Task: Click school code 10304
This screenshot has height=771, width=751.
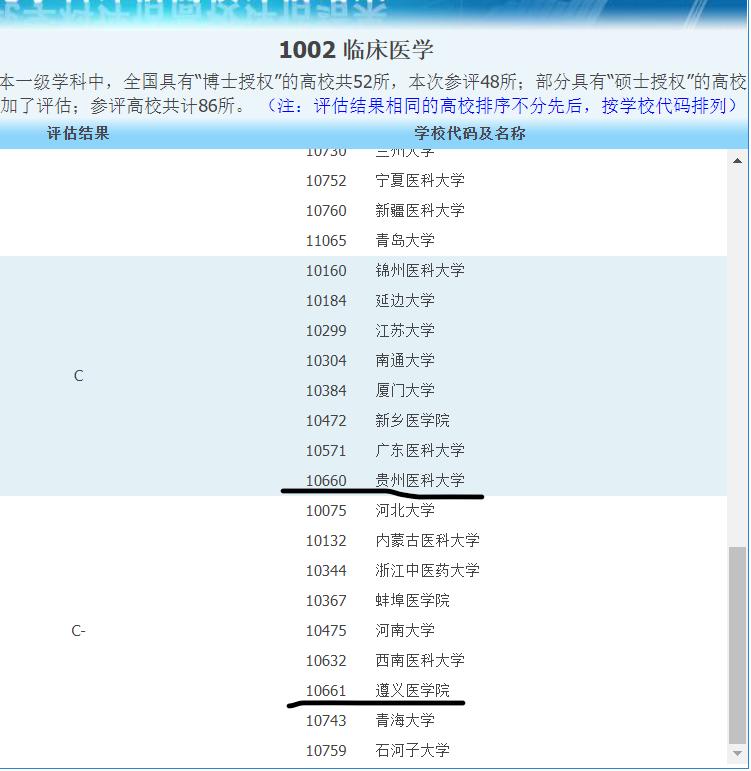Action: coord(326,361)
